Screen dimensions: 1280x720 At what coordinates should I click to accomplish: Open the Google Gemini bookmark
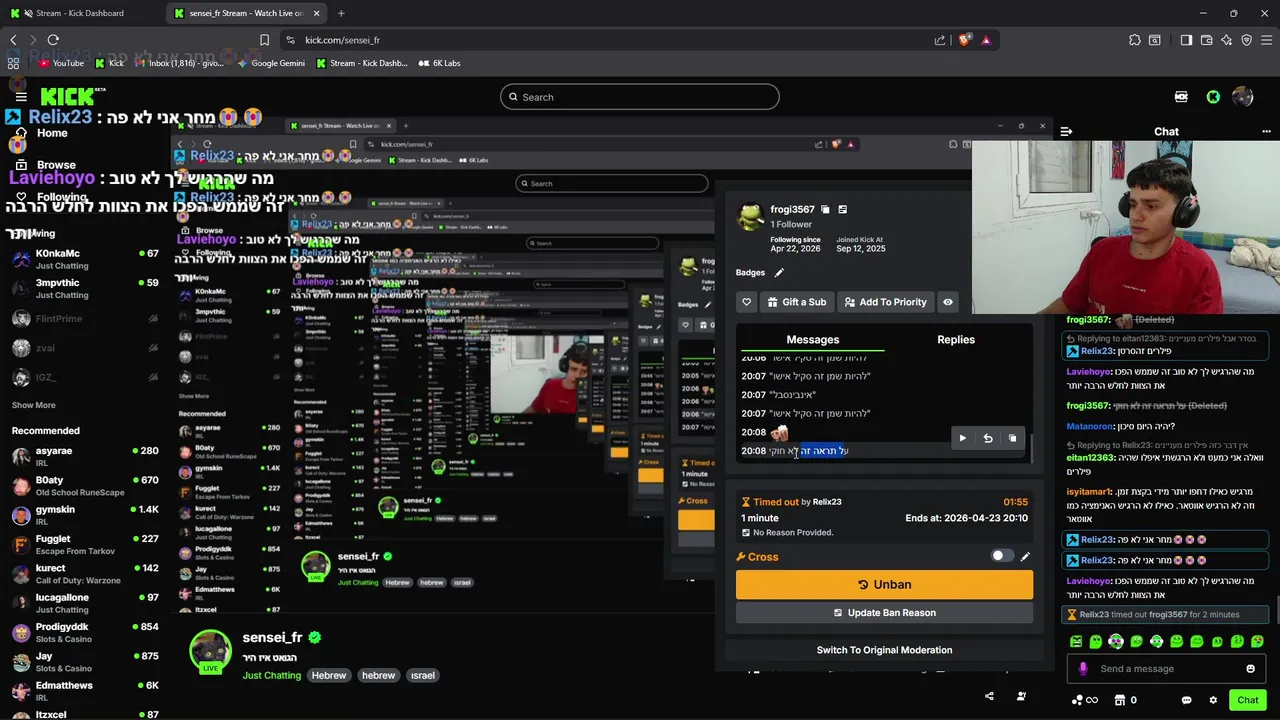click(271, 63)
